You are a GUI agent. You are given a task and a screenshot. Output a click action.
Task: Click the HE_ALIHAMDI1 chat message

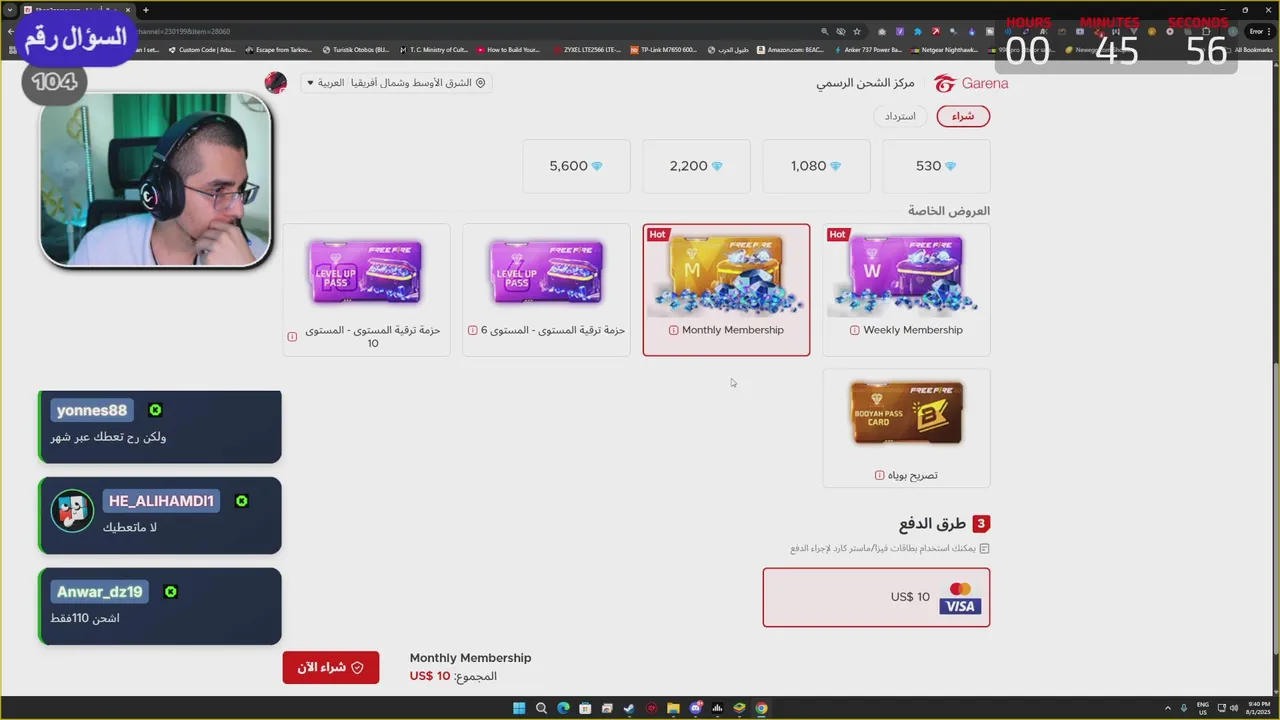pos(160,515)
